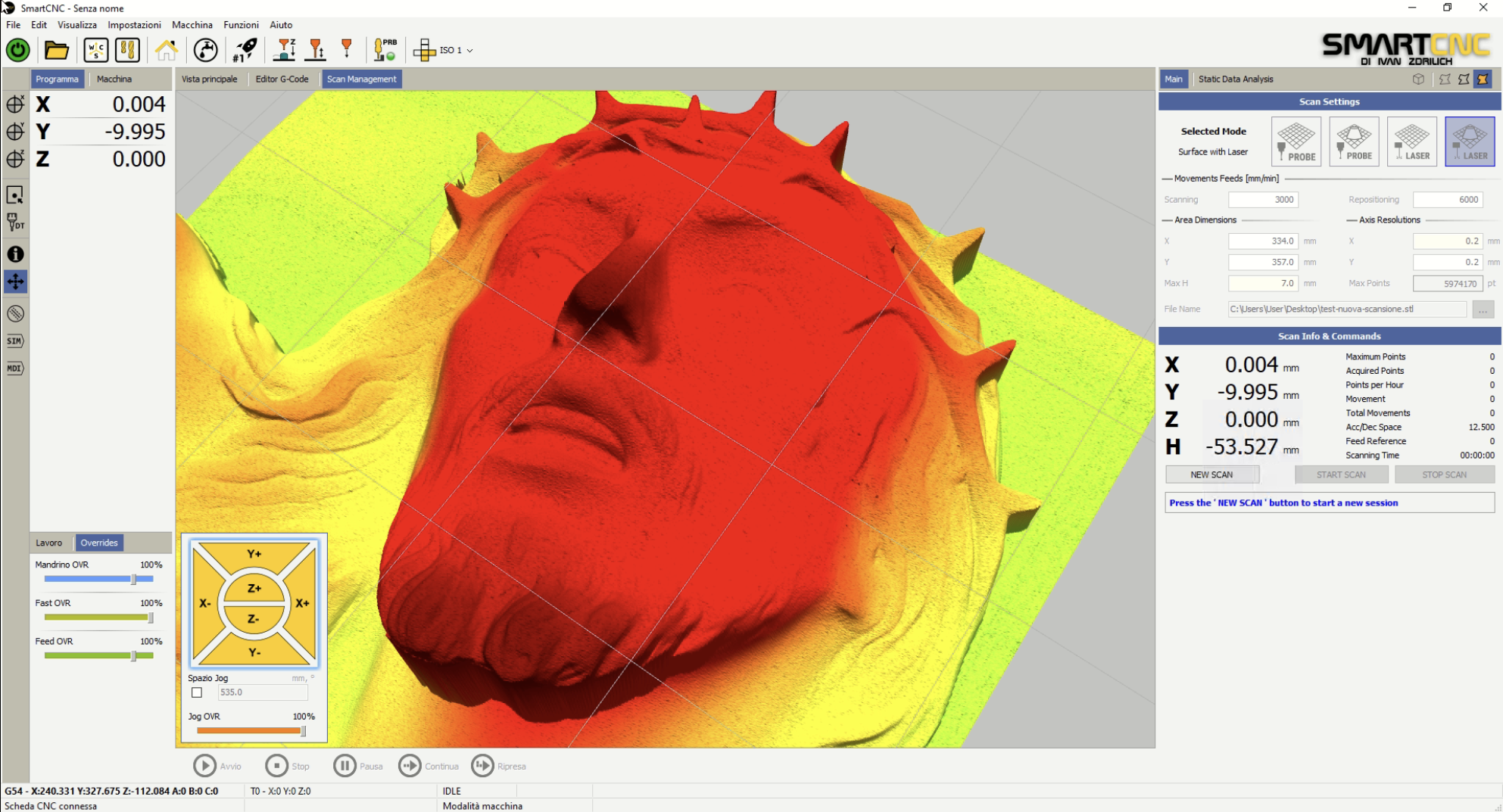
Task: Click the select-point position icon
Action: tap(15, 195)
